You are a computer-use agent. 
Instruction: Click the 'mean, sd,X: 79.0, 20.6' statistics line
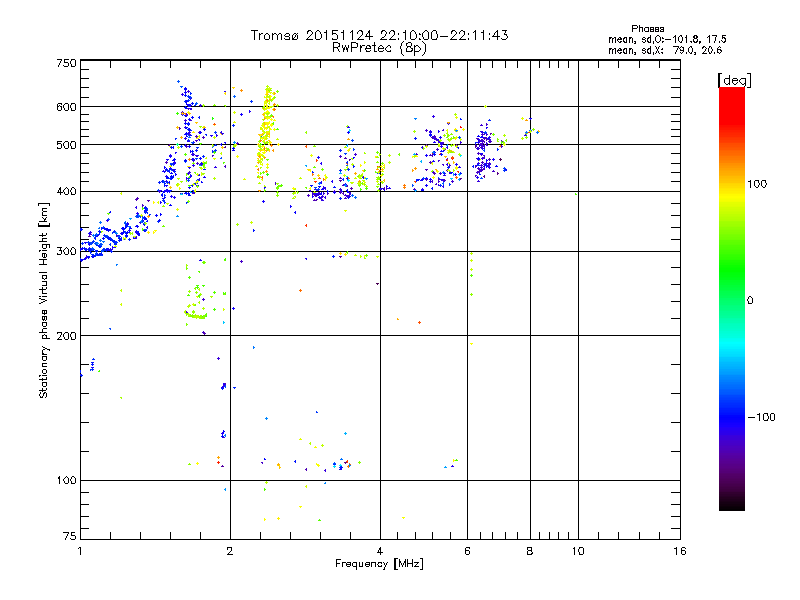point(665,50)
